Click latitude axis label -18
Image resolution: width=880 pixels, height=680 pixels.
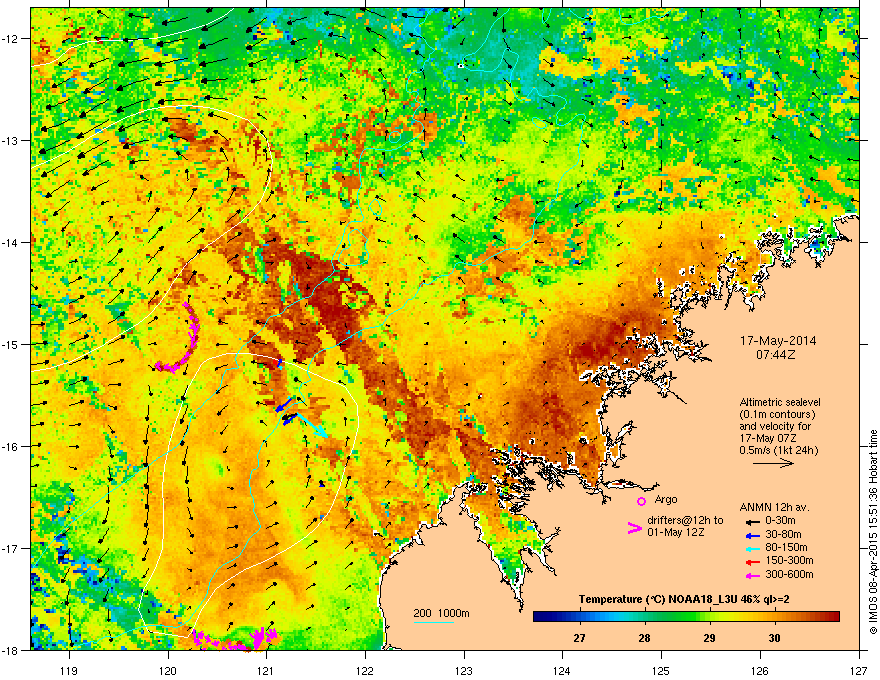pyautogui.click(x=11, y=650)
